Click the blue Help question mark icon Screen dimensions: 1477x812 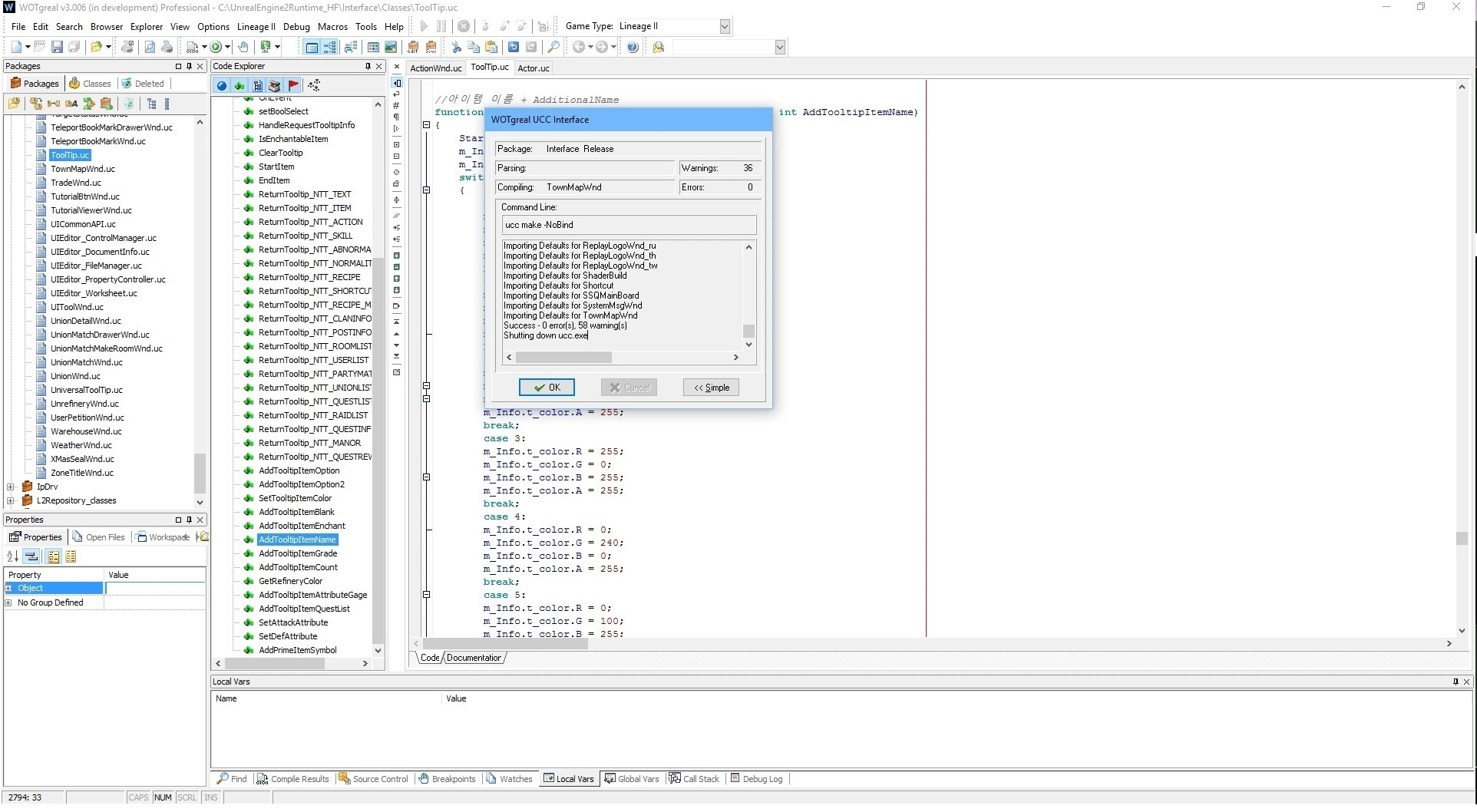pos(633,48)
